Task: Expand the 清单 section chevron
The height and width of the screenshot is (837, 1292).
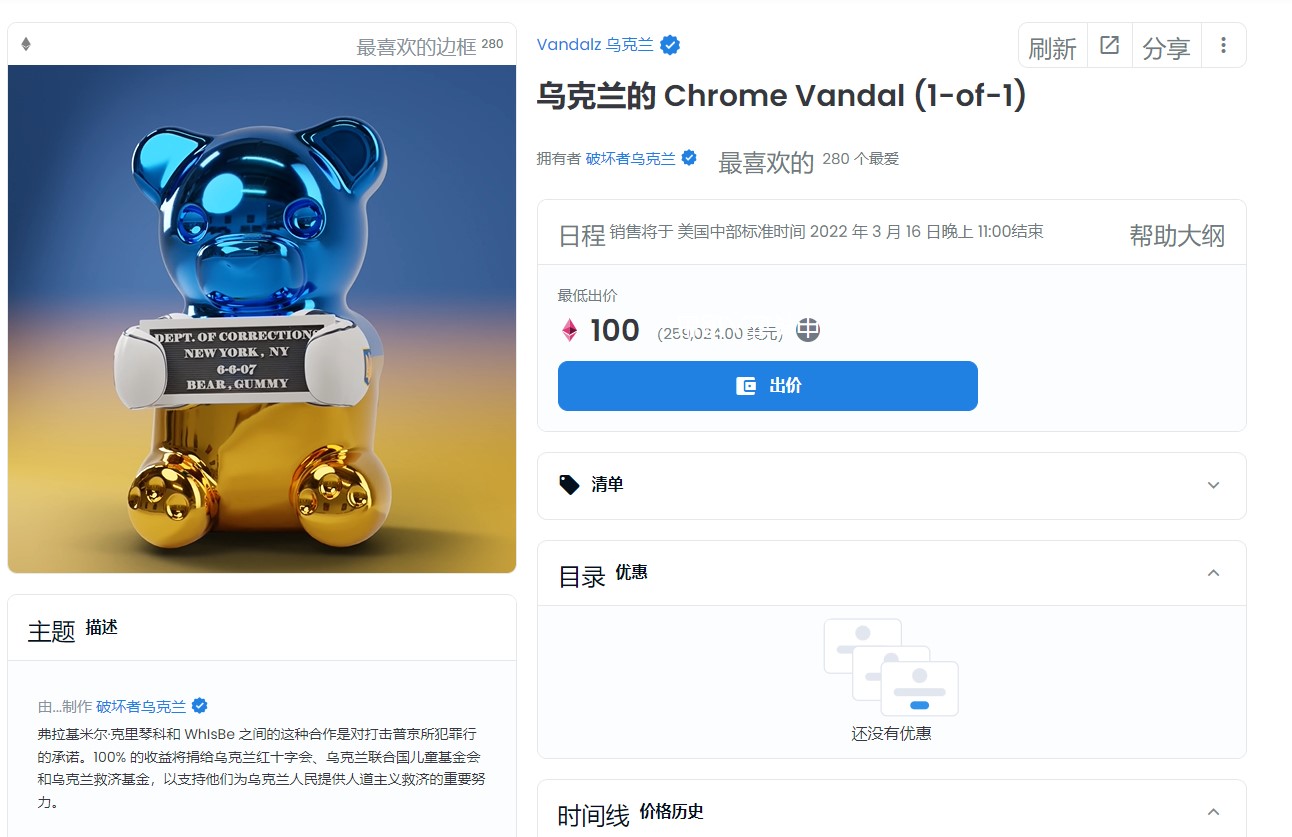Action: [x=1213, y=485]
